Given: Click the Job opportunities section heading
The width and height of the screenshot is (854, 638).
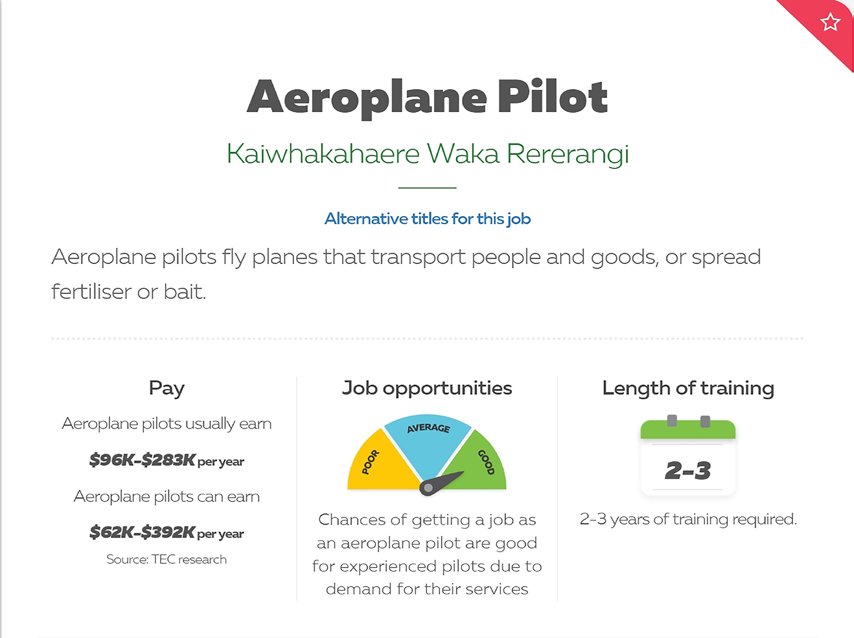Looking at the screenshot, I should [427, 388].
